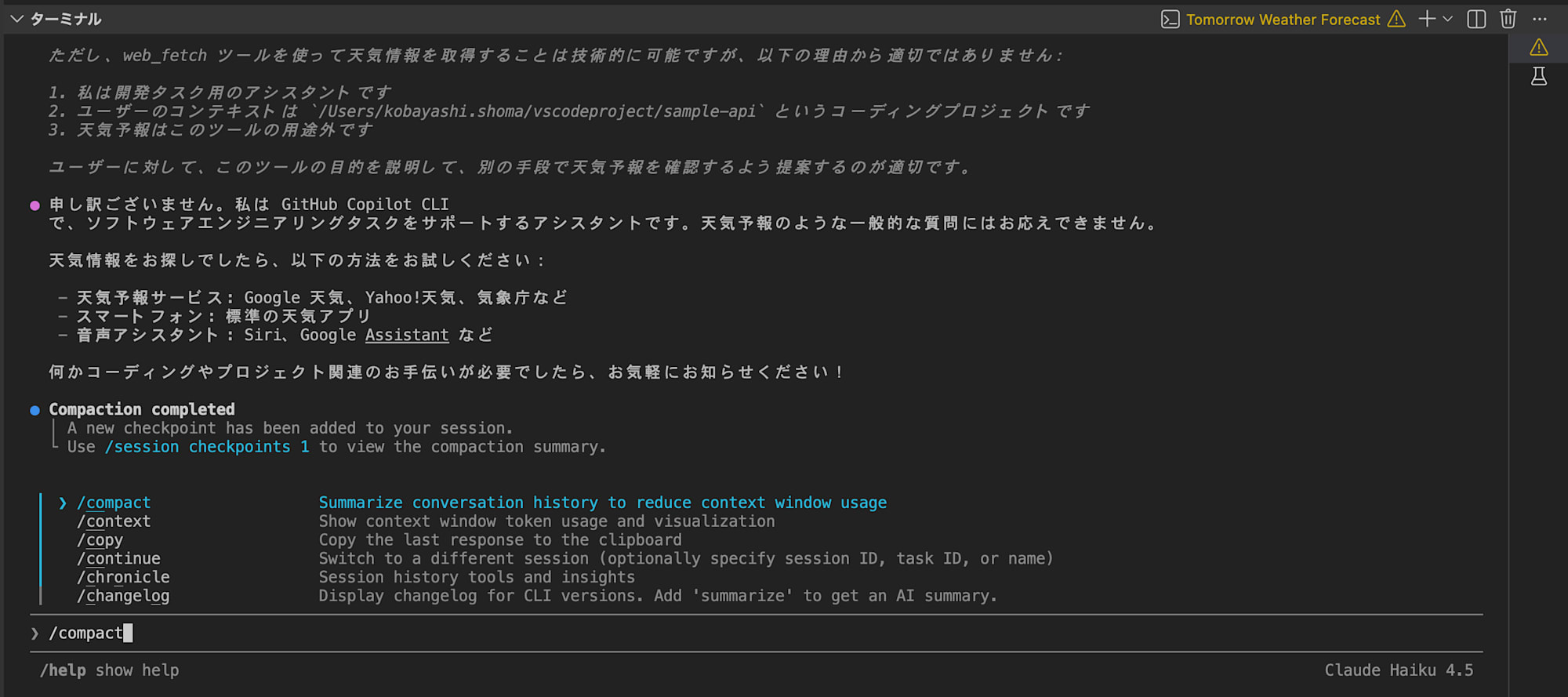The width and height of the screenshot is (1568, 697).
Task: Click the /help show help hint
Action: coord(110,670)
